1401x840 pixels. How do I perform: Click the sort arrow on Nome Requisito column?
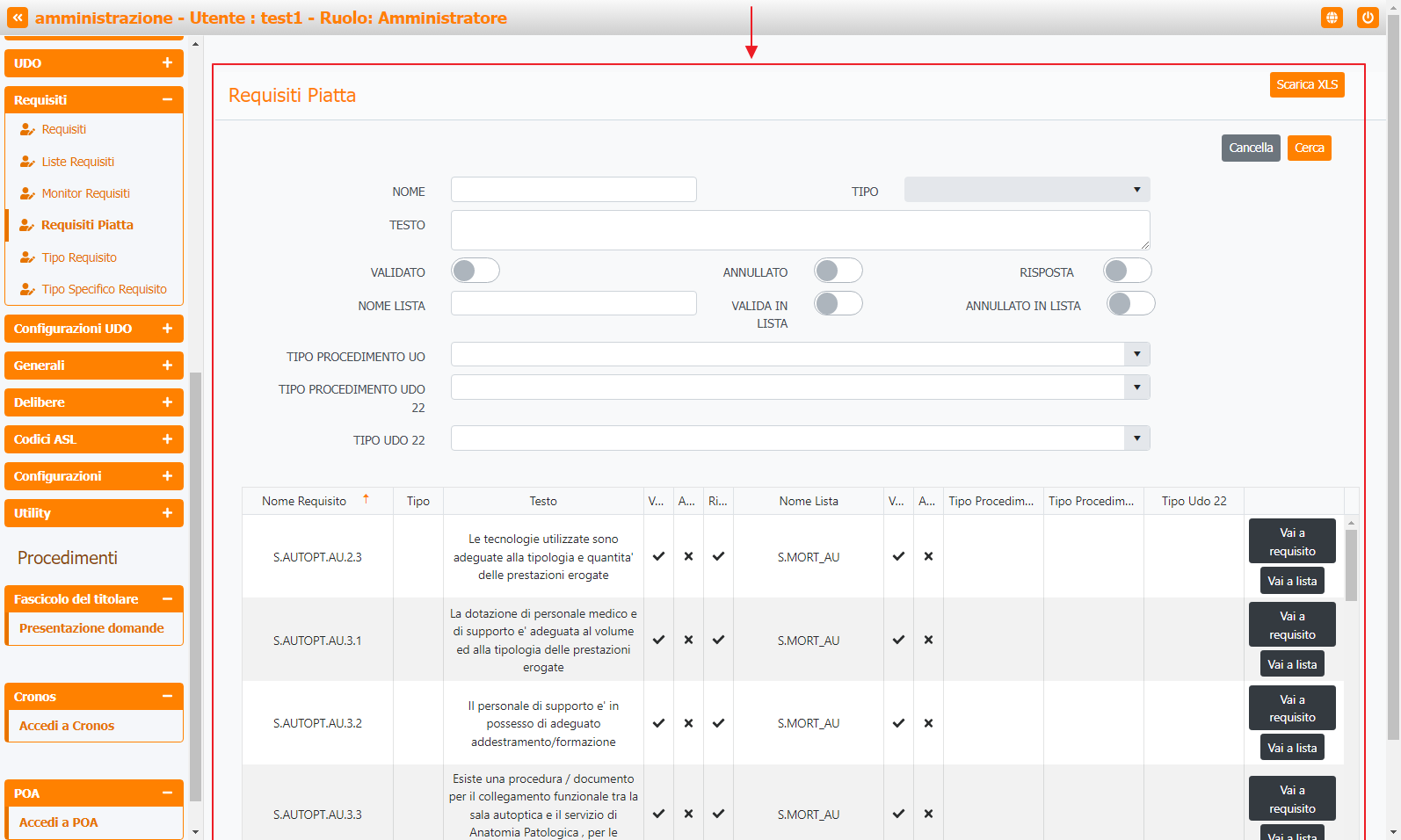(366, 499)
